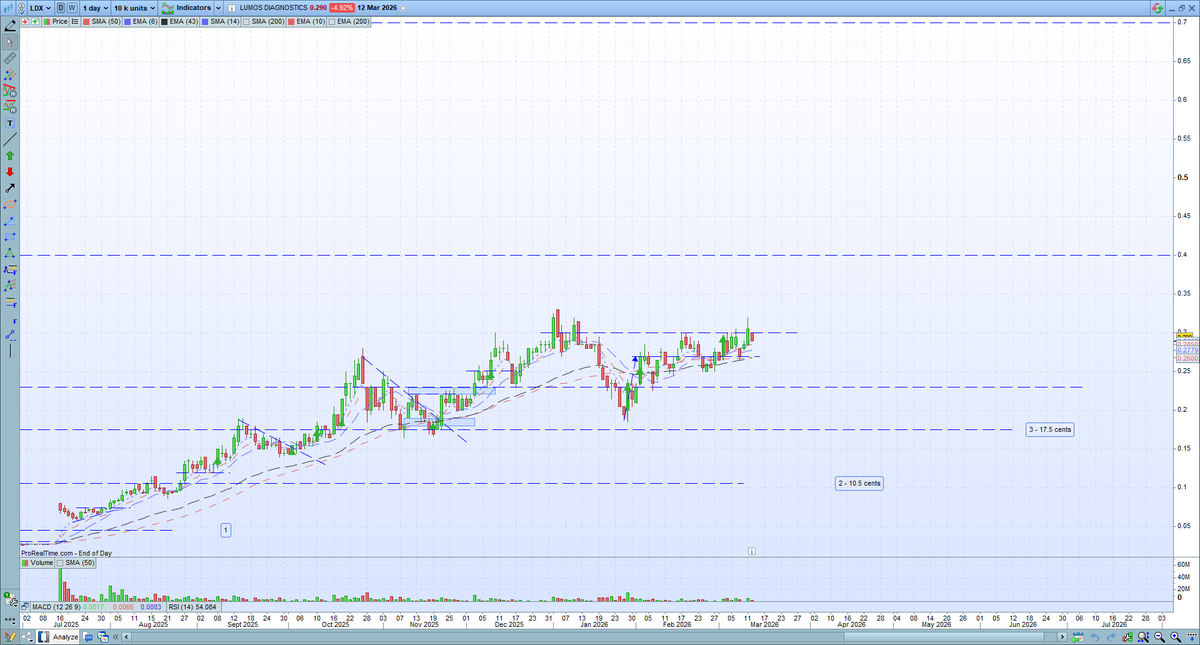Click the scroll left arrow button at bottom
Image resolution: width=1200 pixels, height=645 pixels.
pos(126,637)
